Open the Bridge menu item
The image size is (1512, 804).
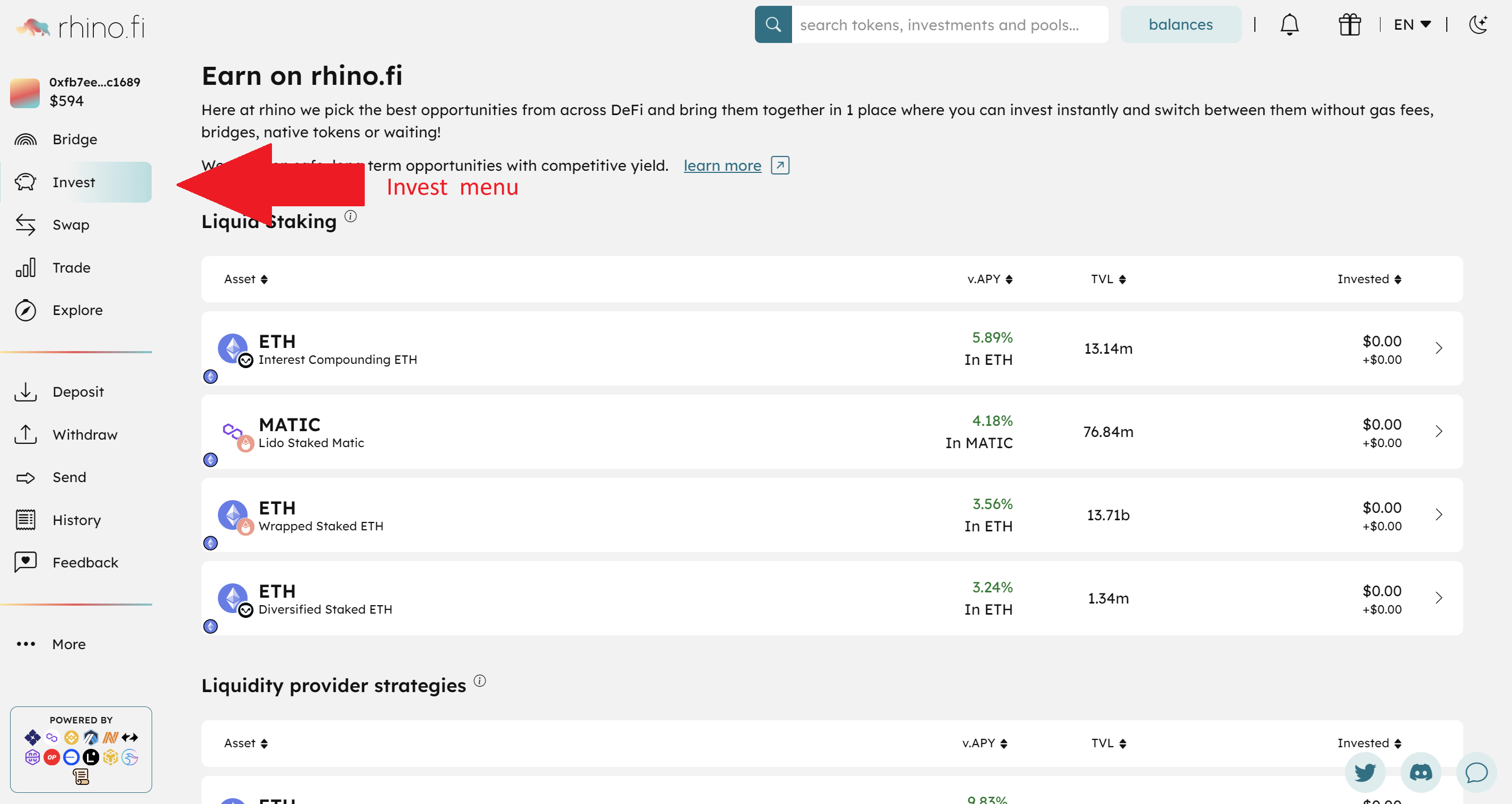point(75,139)
